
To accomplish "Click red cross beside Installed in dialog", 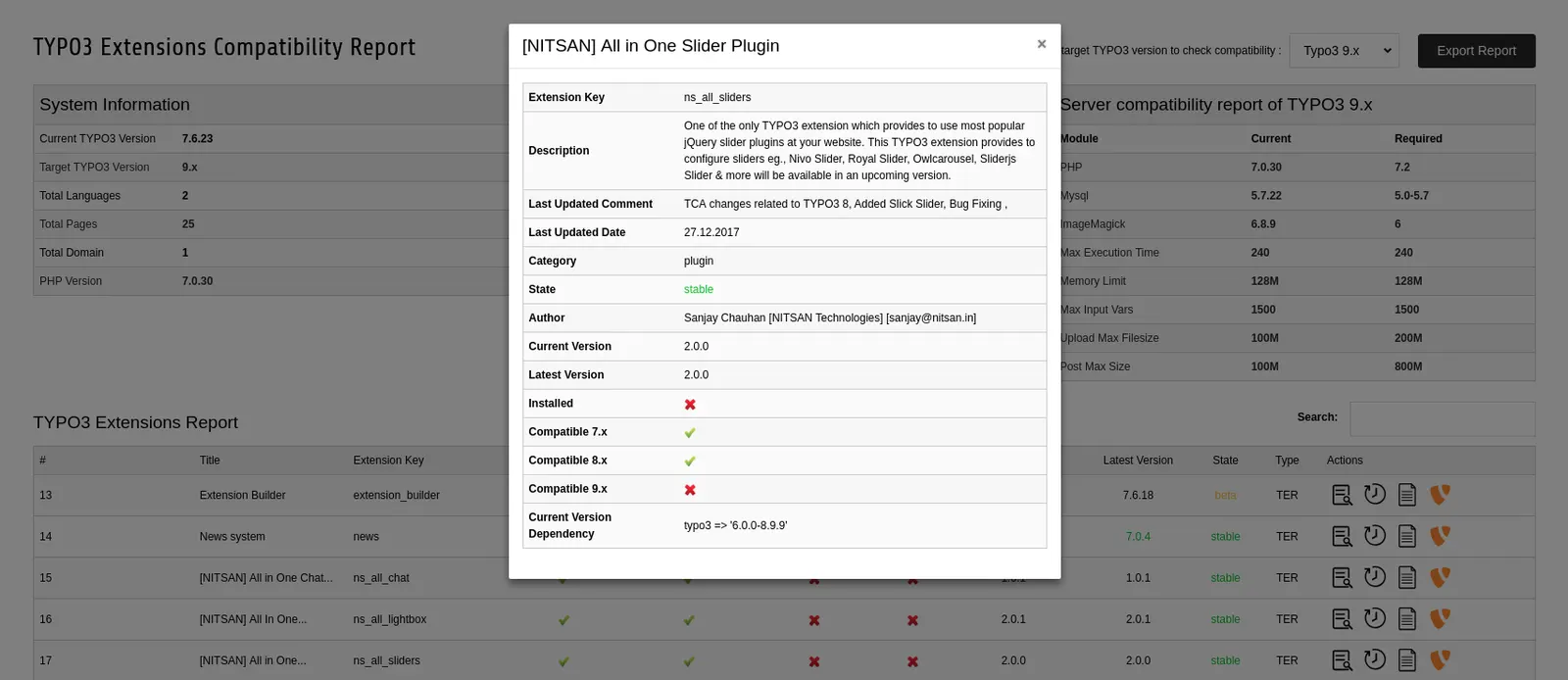I will [x=690, y=404].
